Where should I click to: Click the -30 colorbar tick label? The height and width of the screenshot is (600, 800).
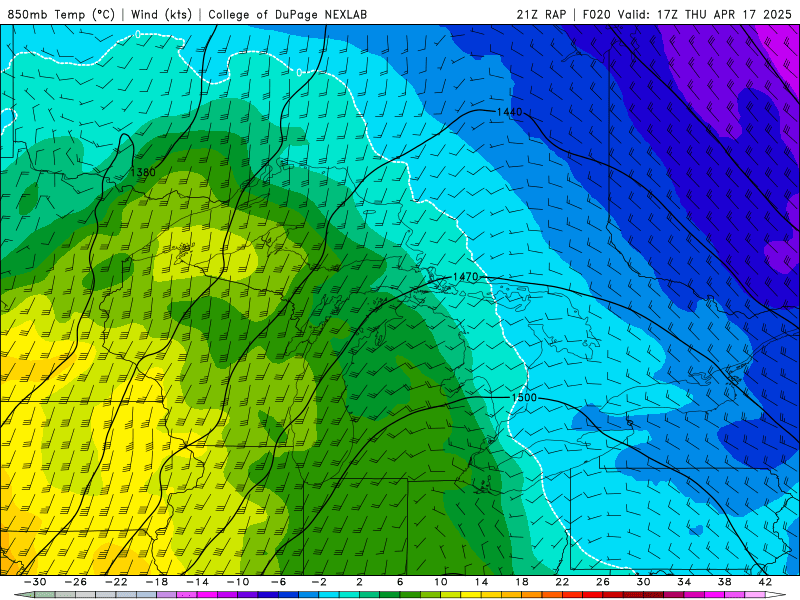tap(35, 582)
